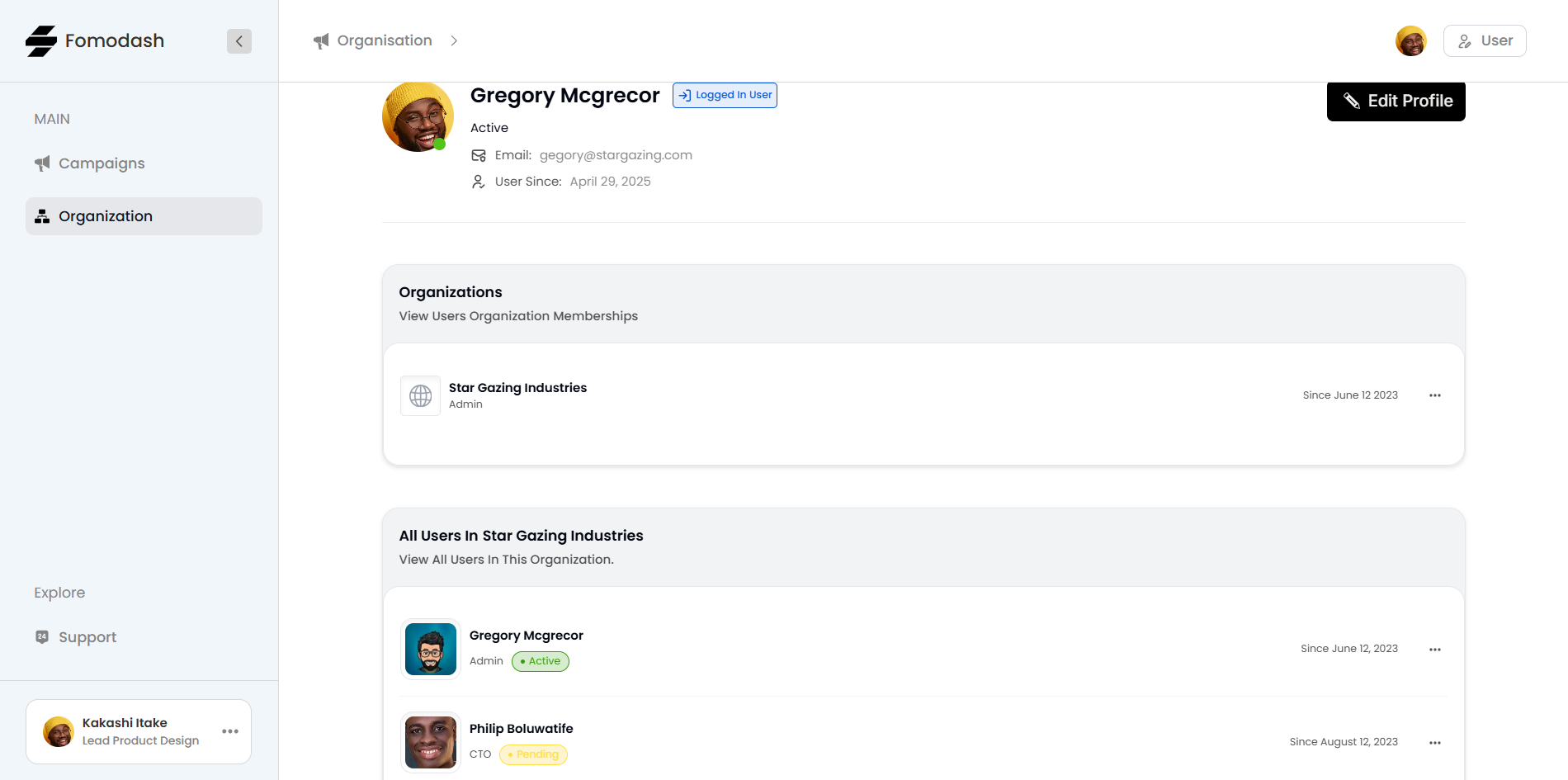Click the Star Gazing Industries globe icon
Image resolution: width=1568 pixels, height=780 pixels.
point(421,396)
